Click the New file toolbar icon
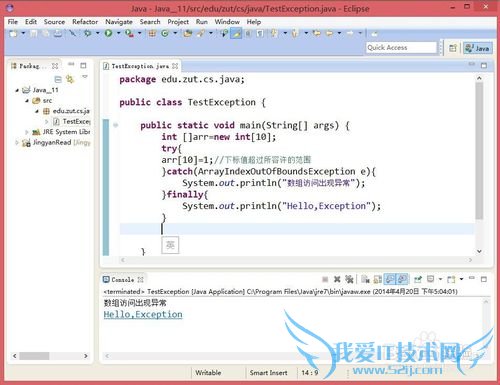The height and width of the screenshot is (385, 500). [13, 33]
